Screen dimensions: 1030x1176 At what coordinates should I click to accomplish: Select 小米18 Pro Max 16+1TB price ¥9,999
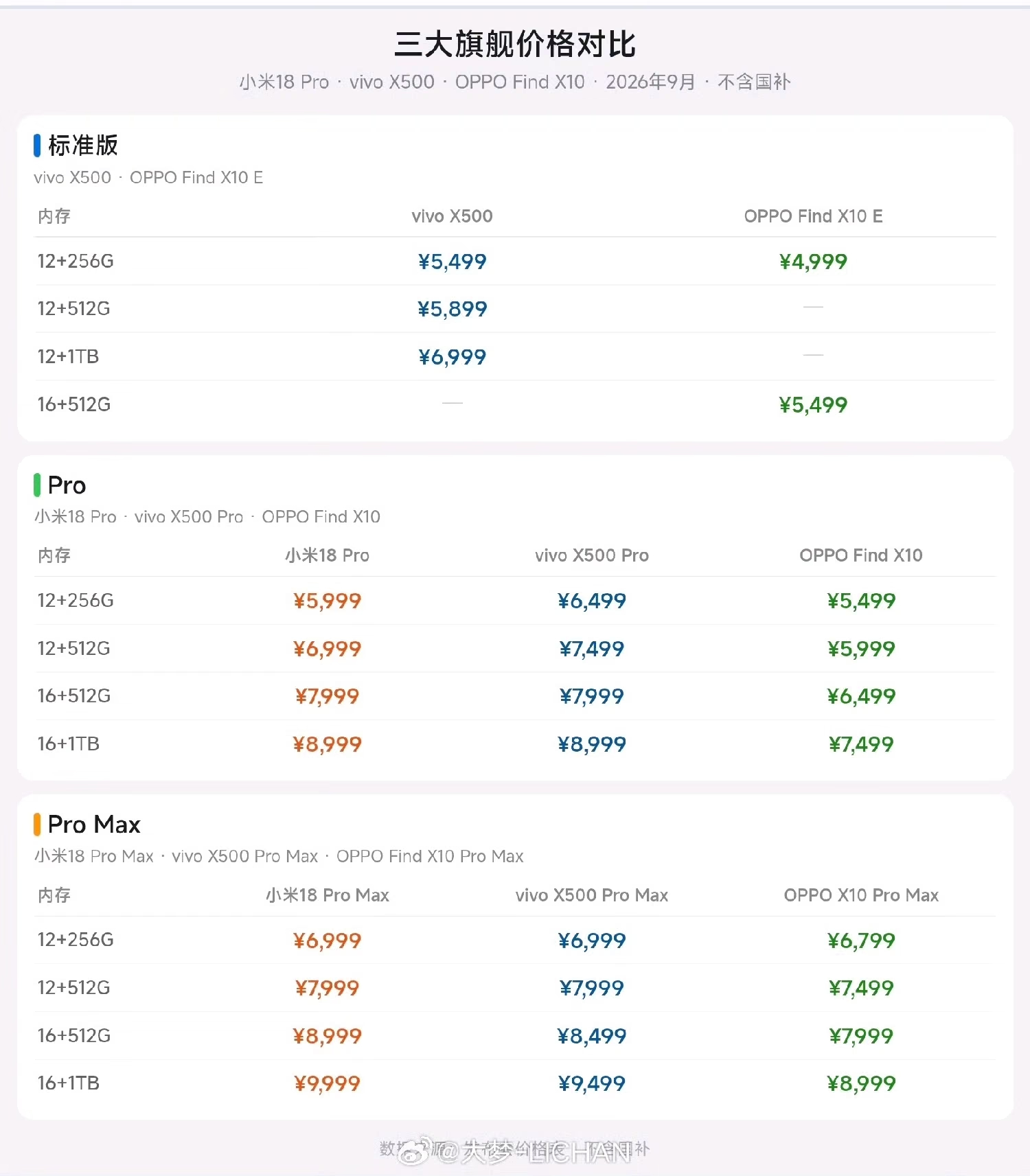pyautogui.click(x=328, y=1083)
